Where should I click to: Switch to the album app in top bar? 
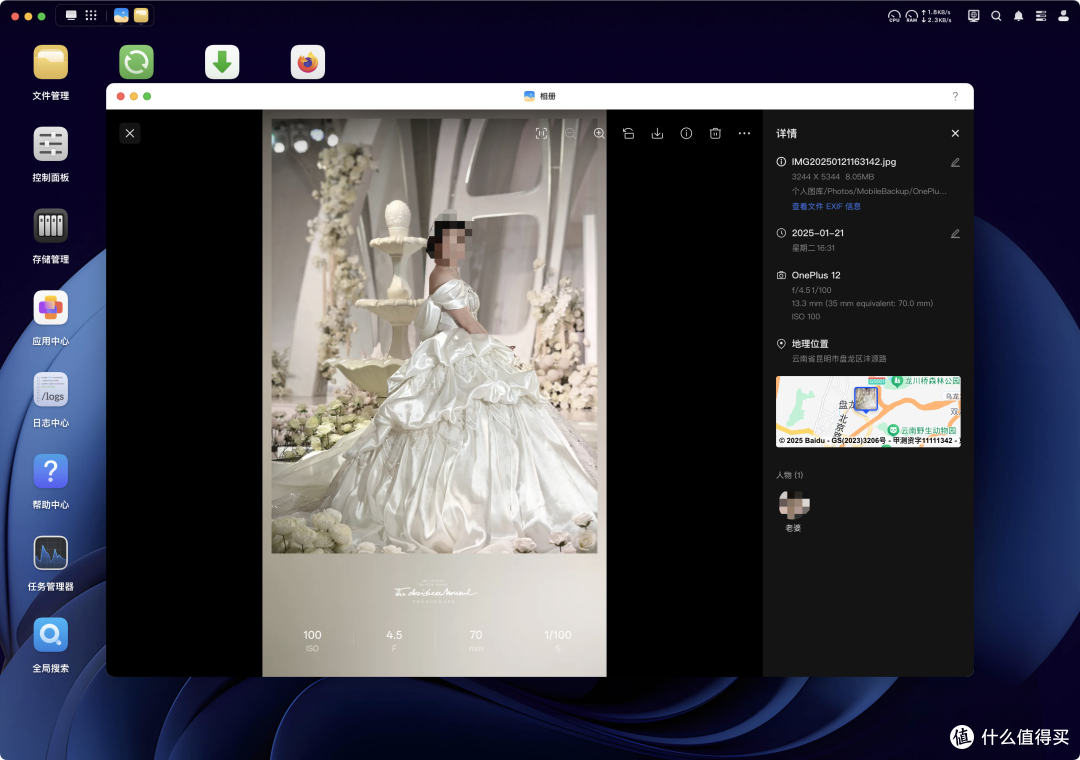(121, 15)
